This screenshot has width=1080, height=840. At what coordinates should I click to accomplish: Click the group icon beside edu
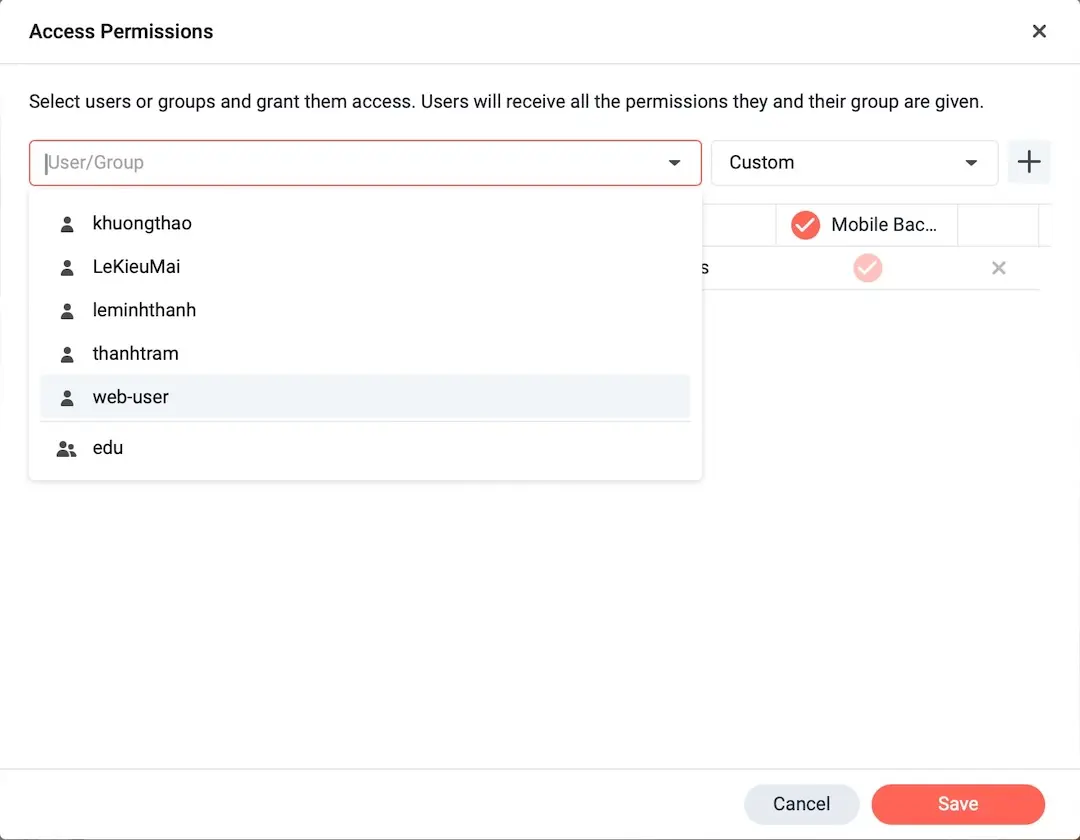(67, 449)
